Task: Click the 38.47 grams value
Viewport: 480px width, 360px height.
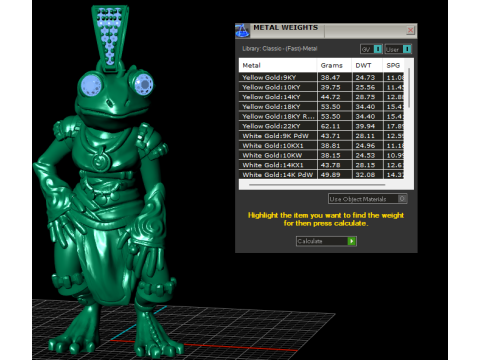Action: [x=330, y=77]
